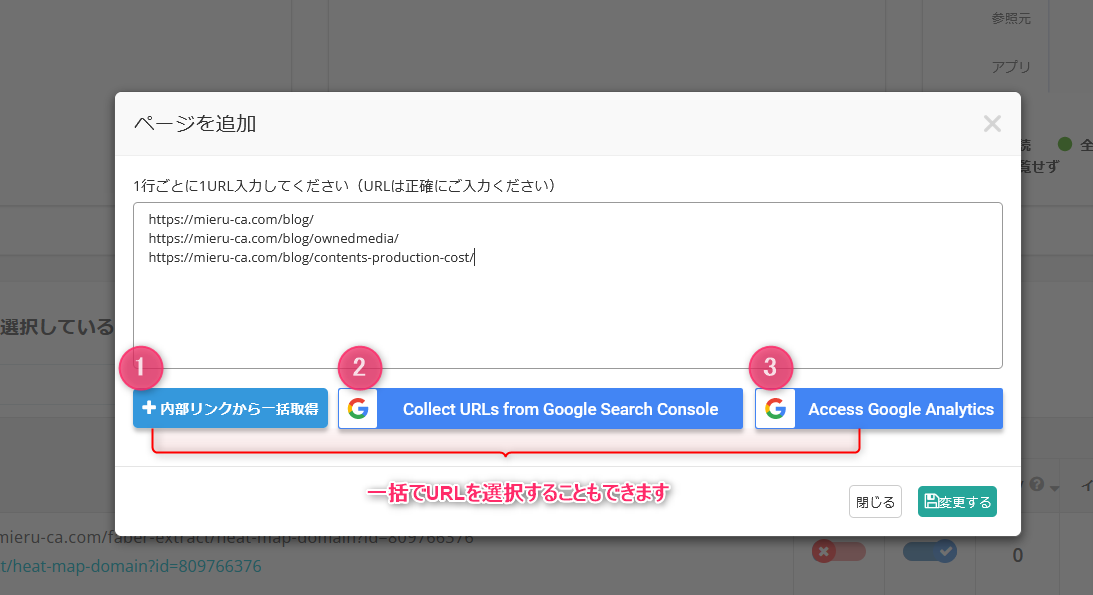Viewport: 1093px width, 595px height.
Task: Click the Access Google Analytics button
Action: click(900, 408)
